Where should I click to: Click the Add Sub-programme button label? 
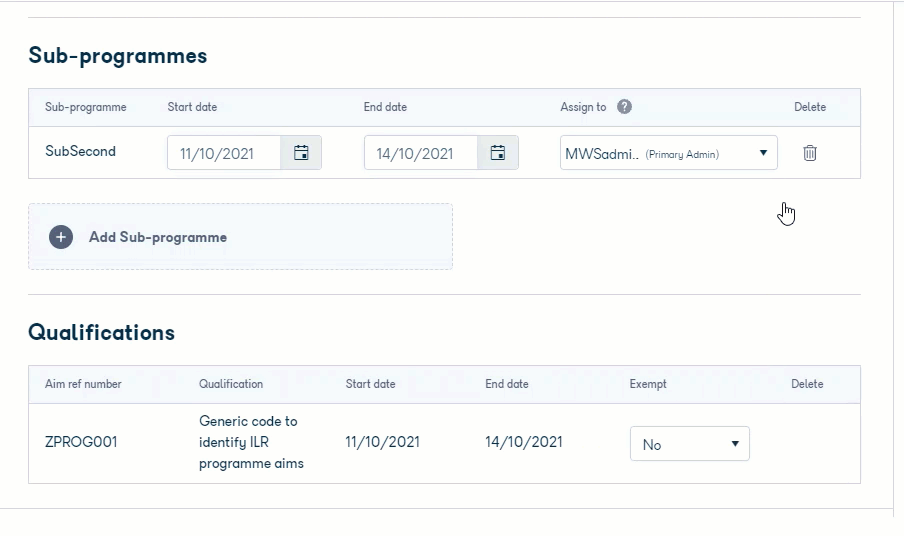tap(157, 237)
